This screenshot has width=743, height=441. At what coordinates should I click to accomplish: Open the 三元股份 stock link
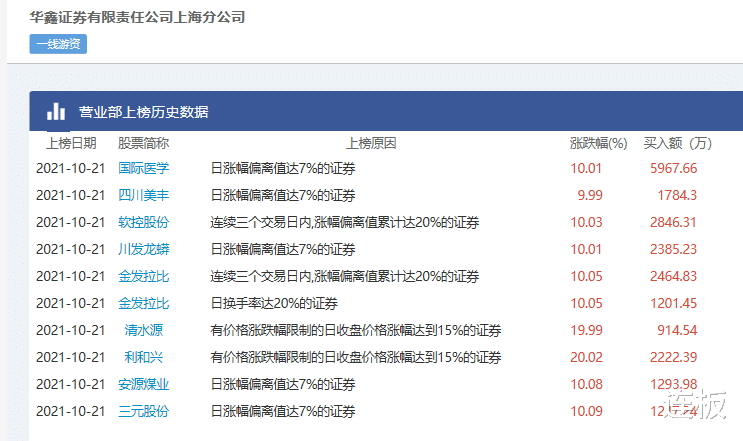point(144,411)
